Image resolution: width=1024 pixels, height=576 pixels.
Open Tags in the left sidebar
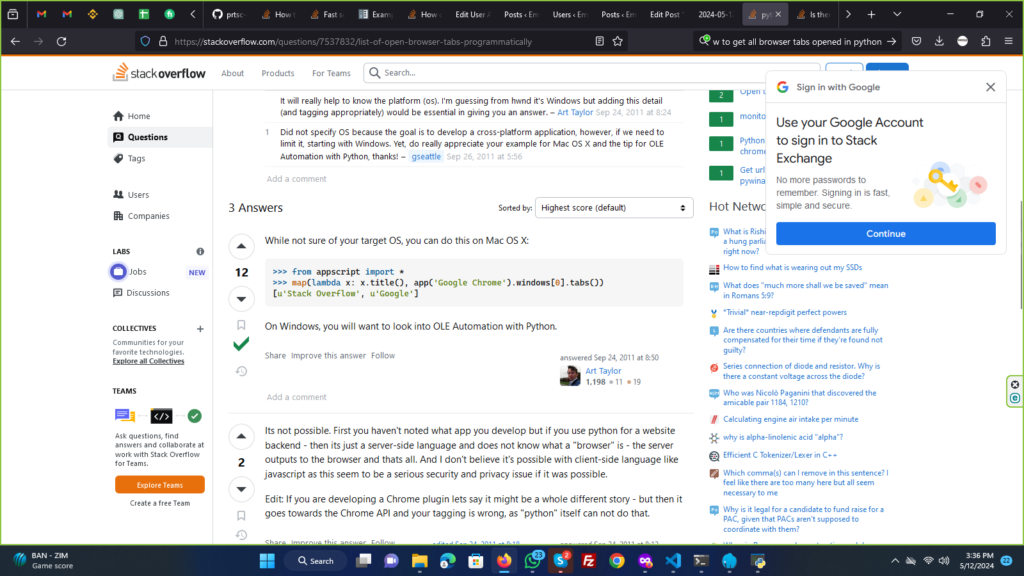pyautogui.click(x=136, y=158)
